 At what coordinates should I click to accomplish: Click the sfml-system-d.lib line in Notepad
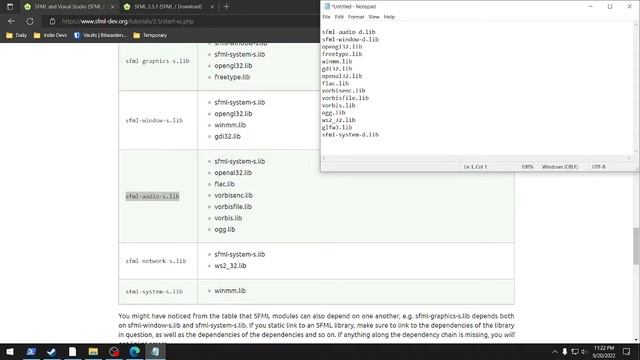click(x=350, y=135)
